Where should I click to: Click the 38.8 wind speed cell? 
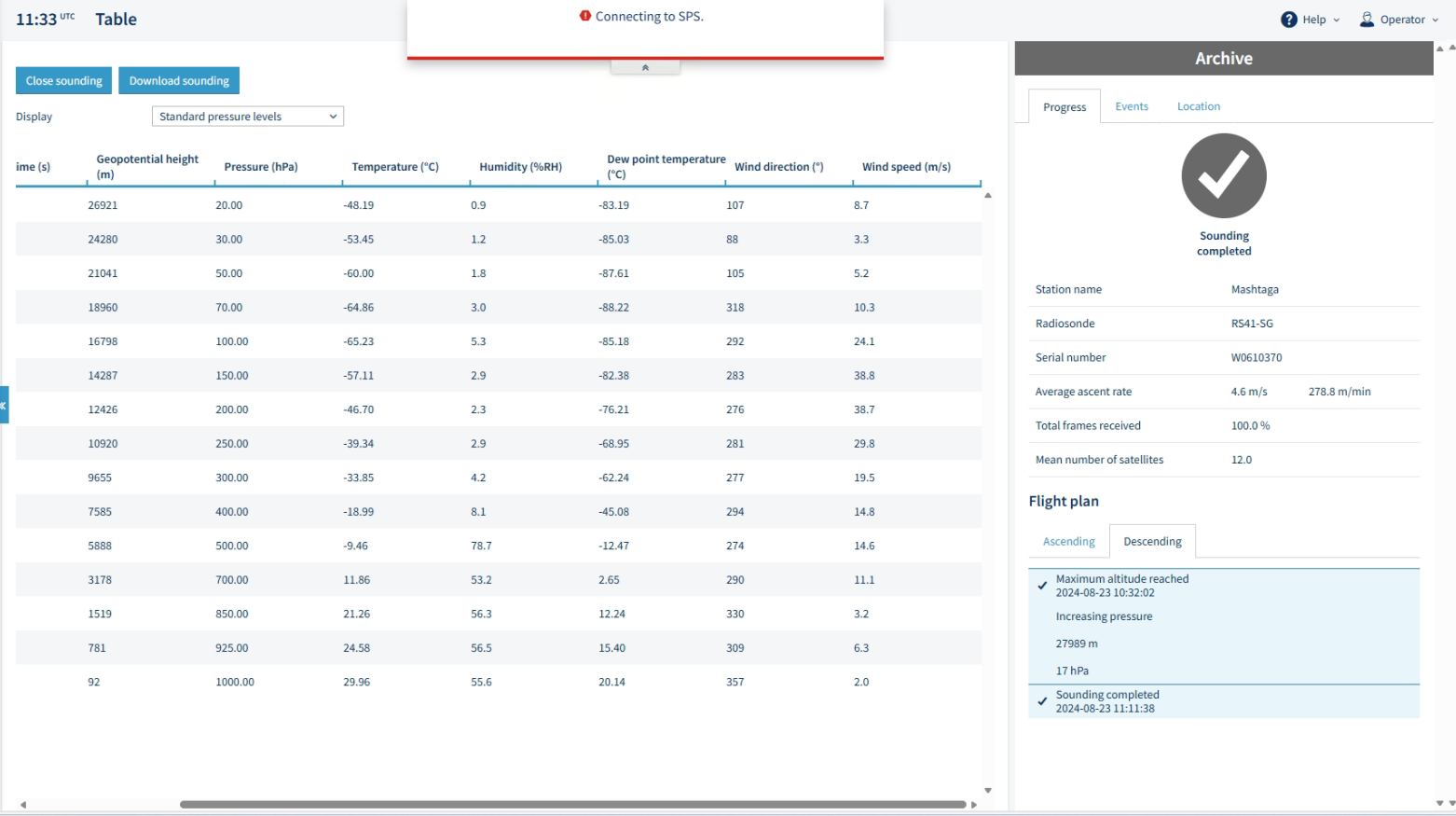tap(864, 376)
